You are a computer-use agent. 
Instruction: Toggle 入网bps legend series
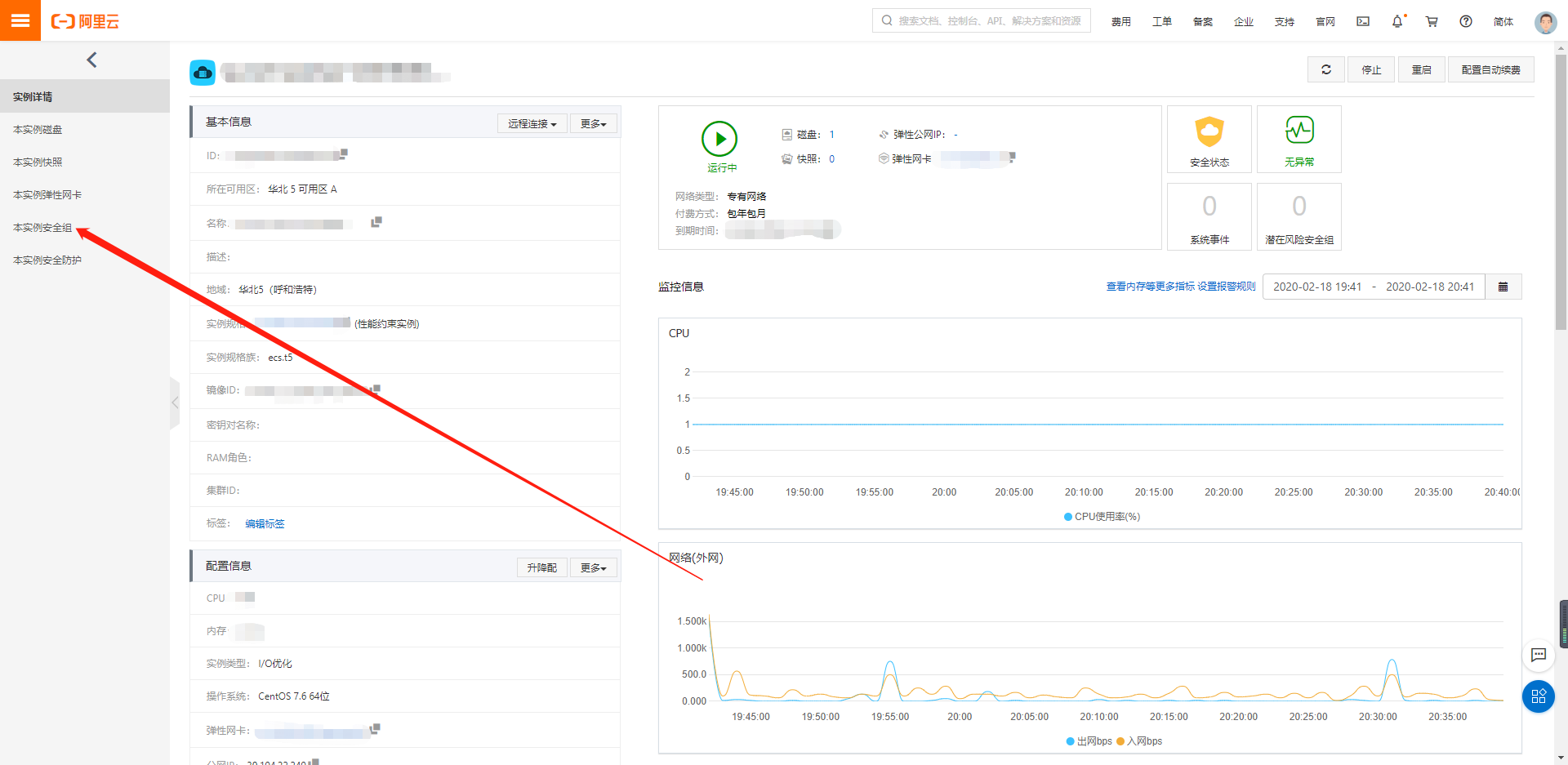point(1139,741)
